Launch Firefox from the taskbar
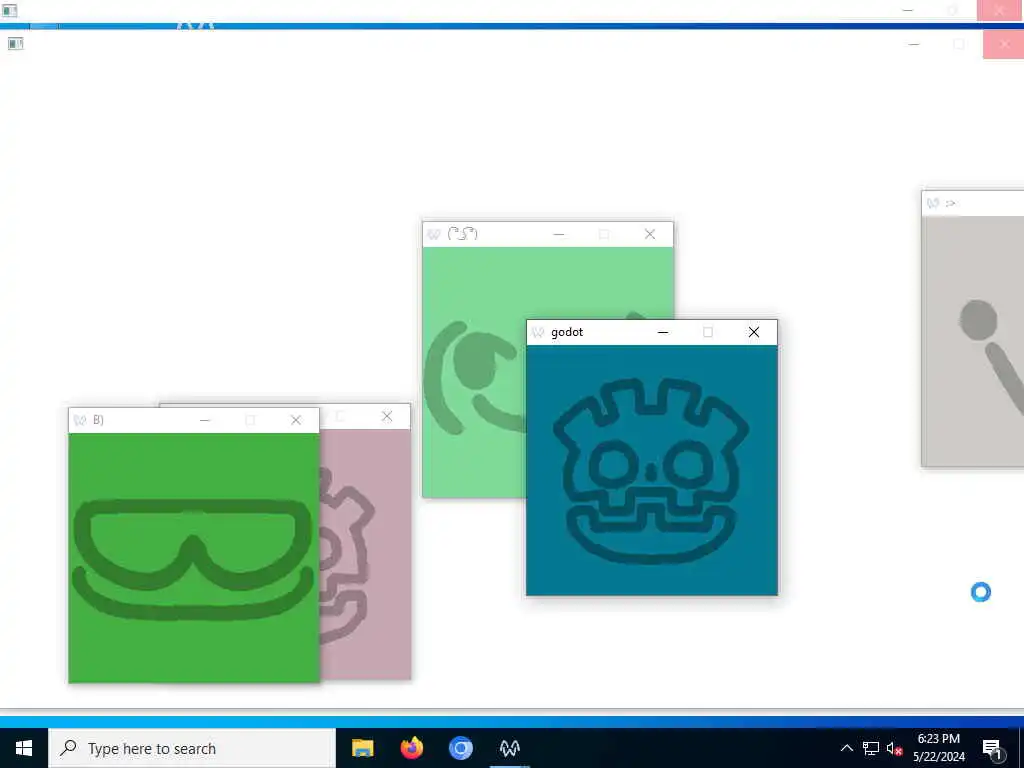1024x768 pixels. [x=411, y=748]
